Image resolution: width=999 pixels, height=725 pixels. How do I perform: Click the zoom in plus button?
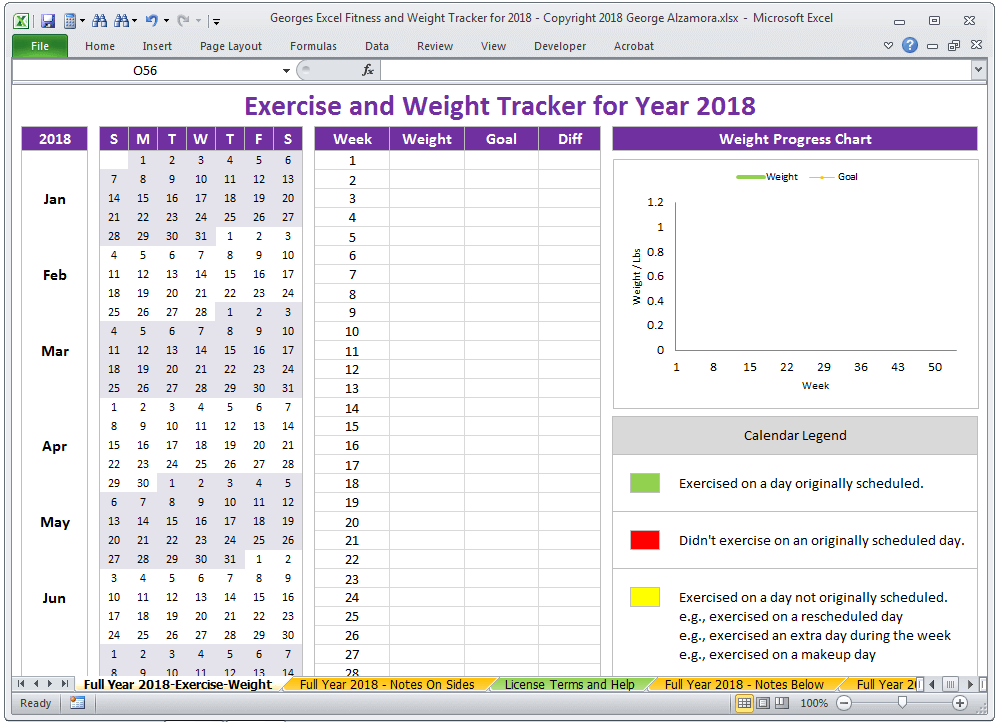coord(960,703)
